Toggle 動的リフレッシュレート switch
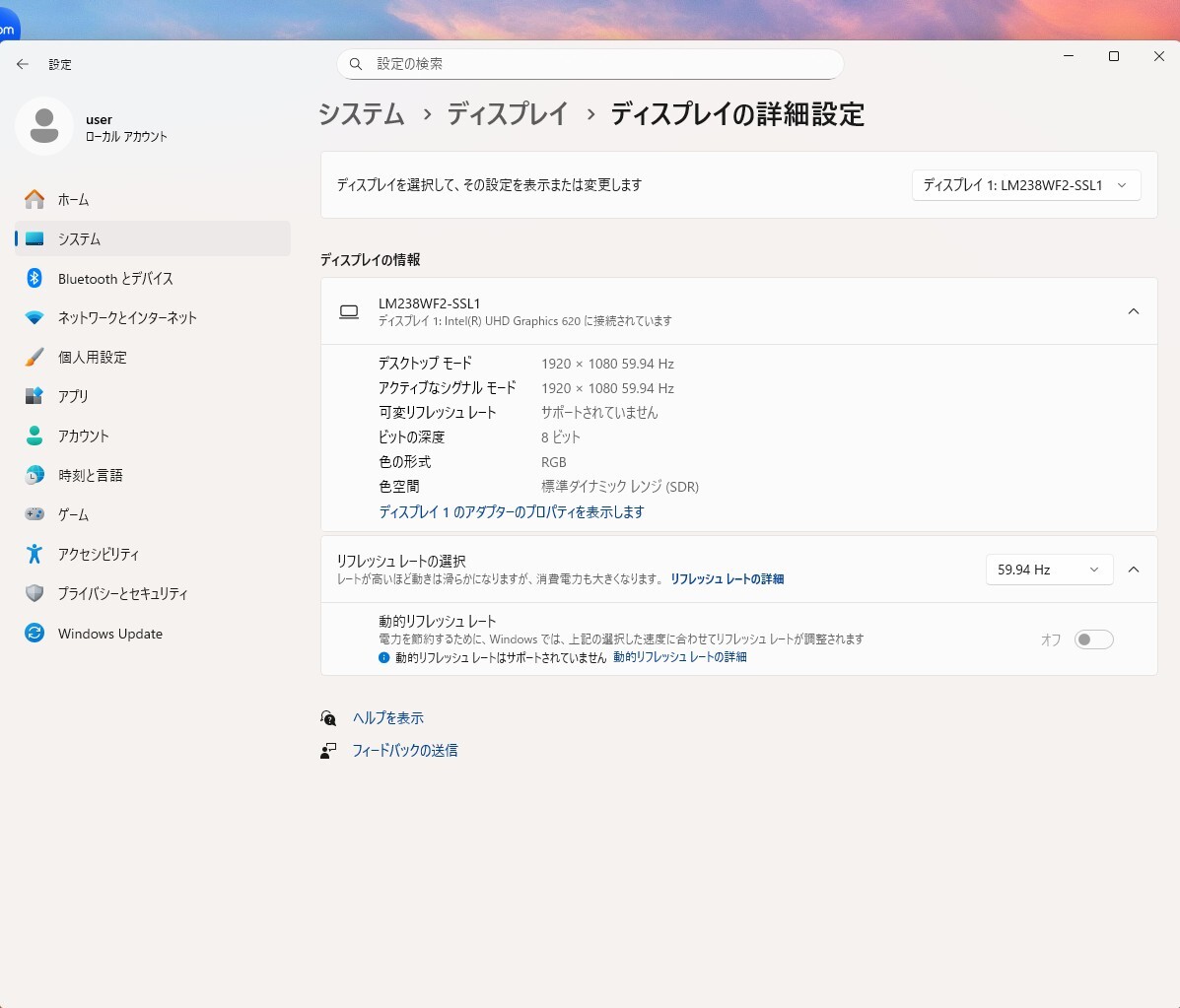The height and width of the screenshot is (1008, 1180). point(1093,638)
